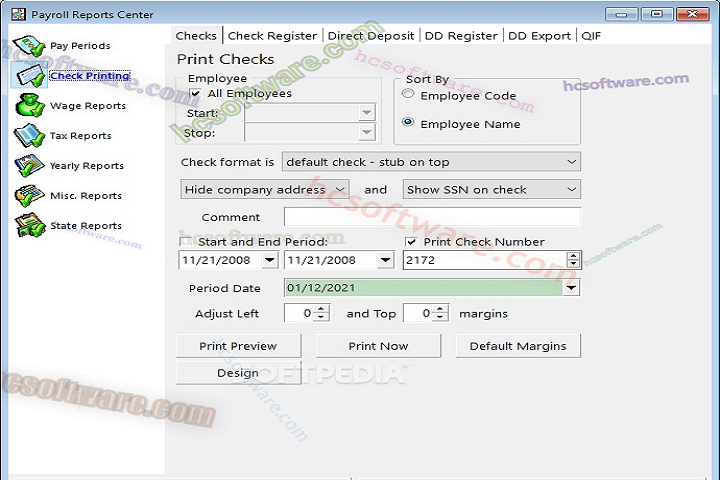720x480 pixels.
Task: Switch to the QIF tab
Action: 591,36
